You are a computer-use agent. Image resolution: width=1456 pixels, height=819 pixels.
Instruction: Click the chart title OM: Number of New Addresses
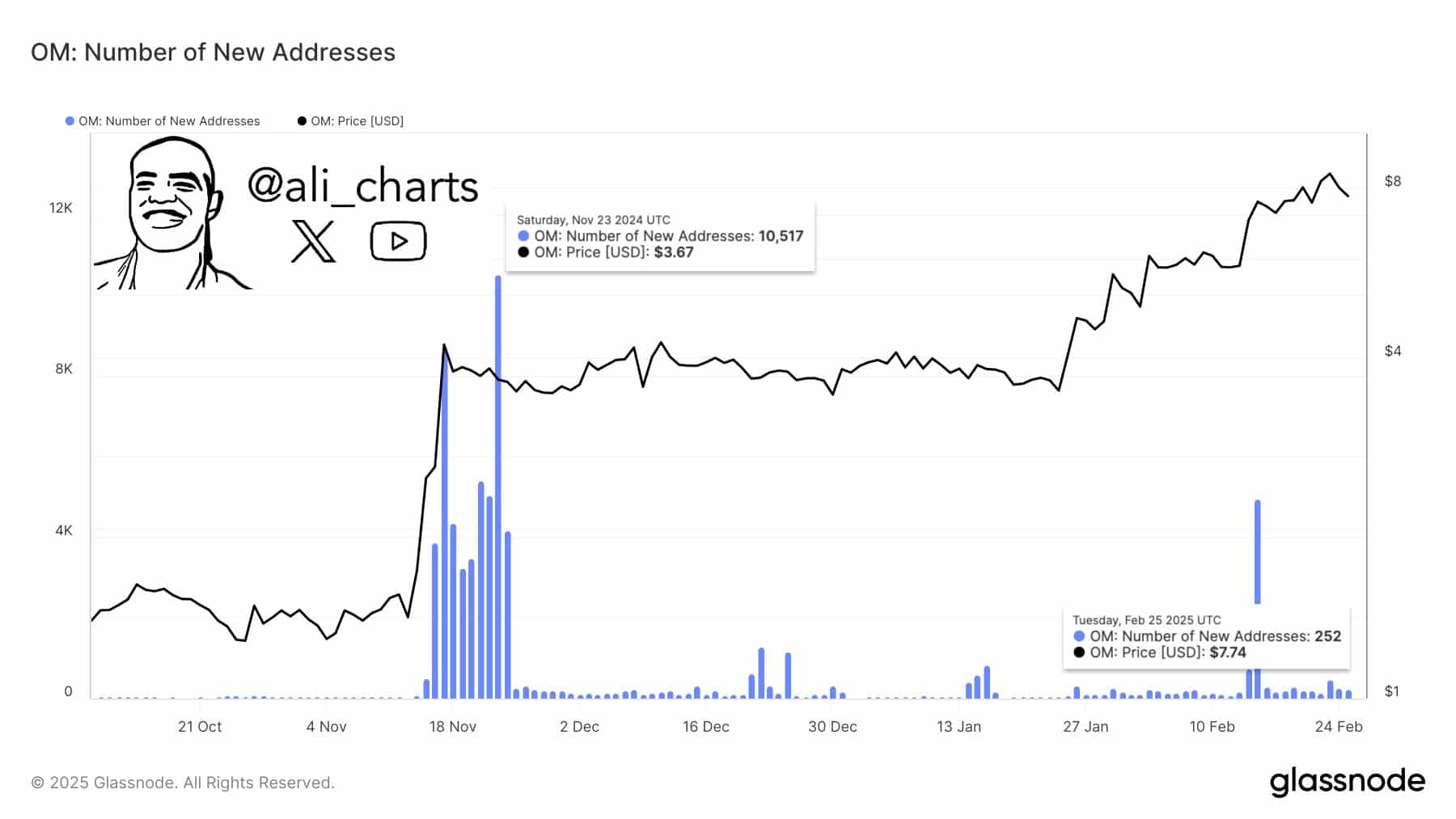coord(213,53)
